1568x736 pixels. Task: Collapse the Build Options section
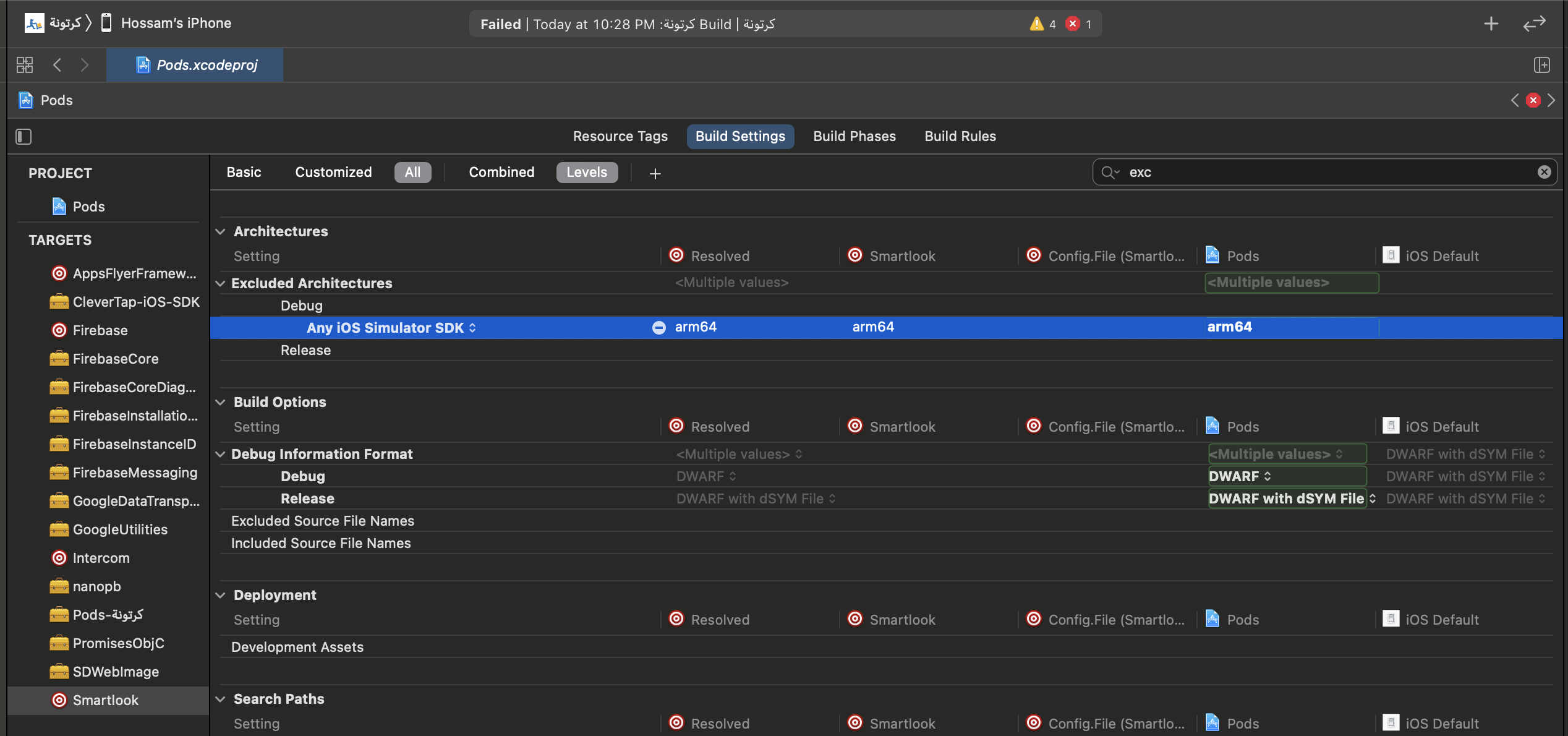(x=221, y=402)
